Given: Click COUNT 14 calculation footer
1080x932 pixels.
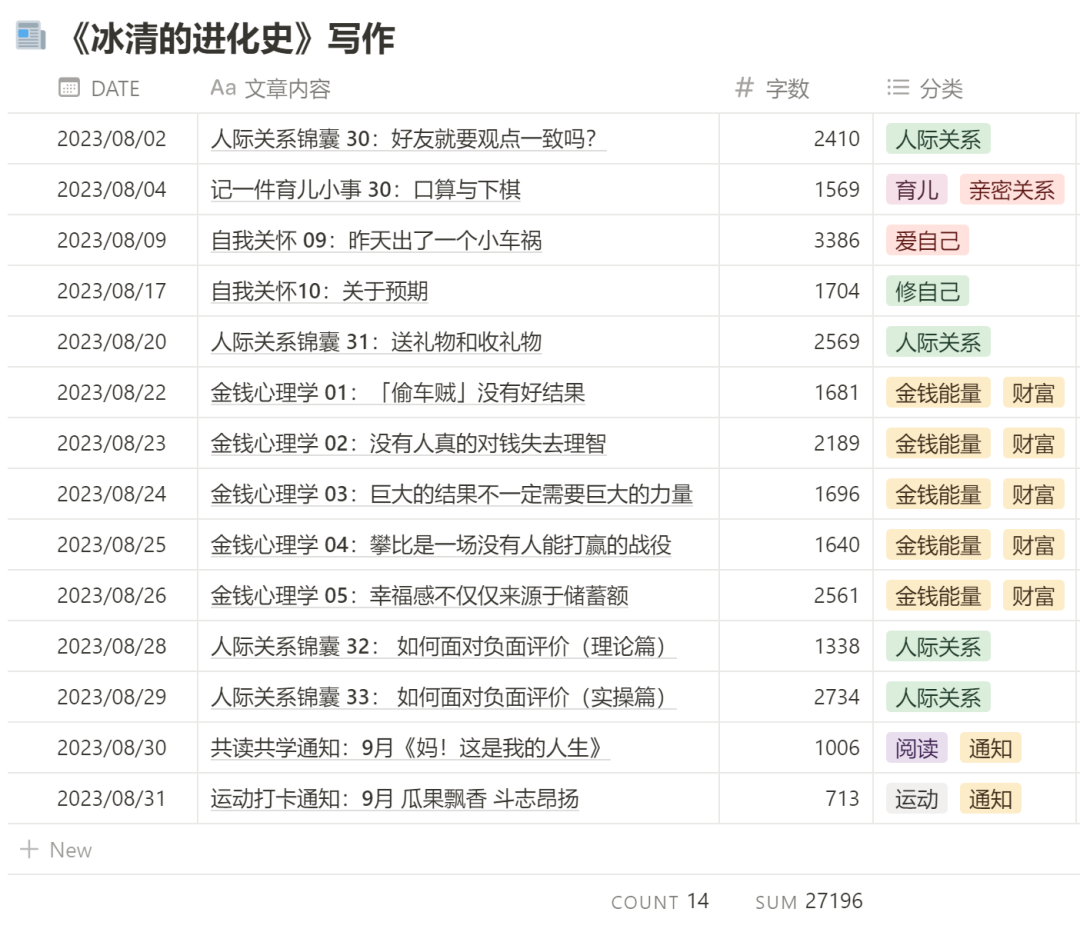Looking at the screenshot, I should [x=659, y=901].
